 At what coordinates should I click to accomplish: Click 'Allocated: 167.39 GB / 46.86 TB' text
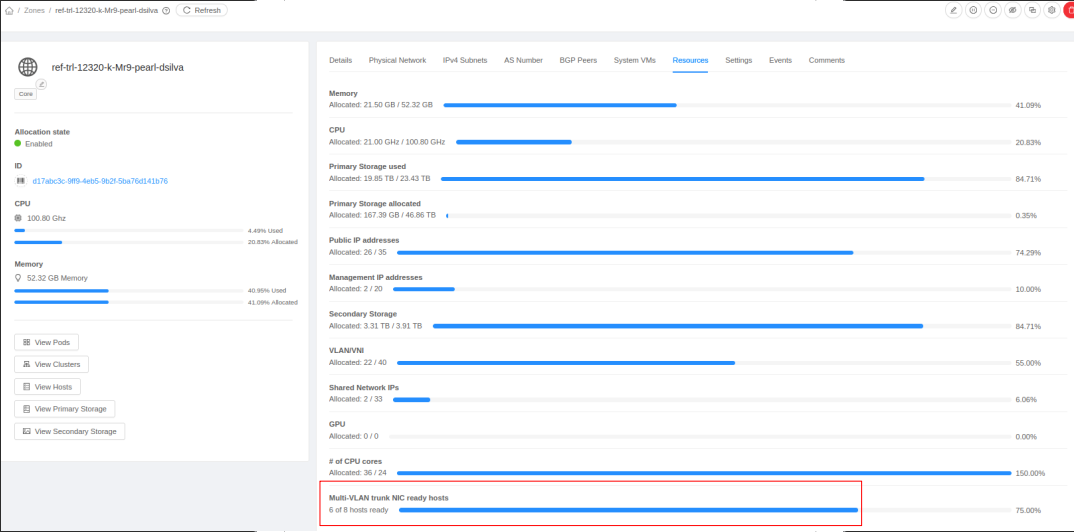click(382, 215)
